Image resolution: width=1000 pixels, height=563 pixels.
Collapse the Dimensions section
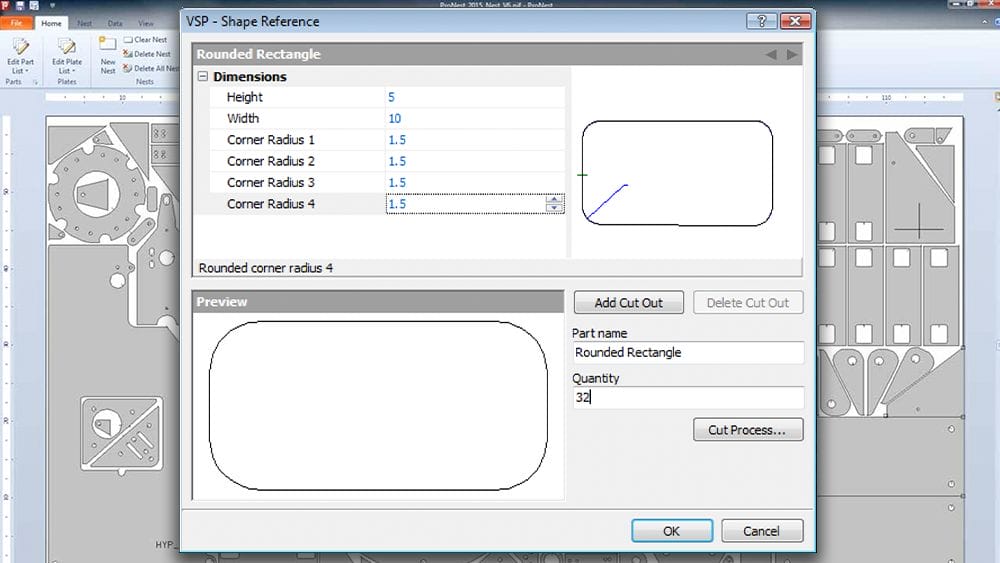203,77
